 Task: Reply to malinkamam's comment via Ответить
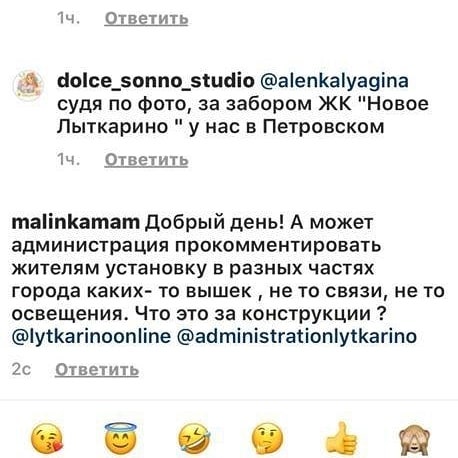tap(97, 370)
